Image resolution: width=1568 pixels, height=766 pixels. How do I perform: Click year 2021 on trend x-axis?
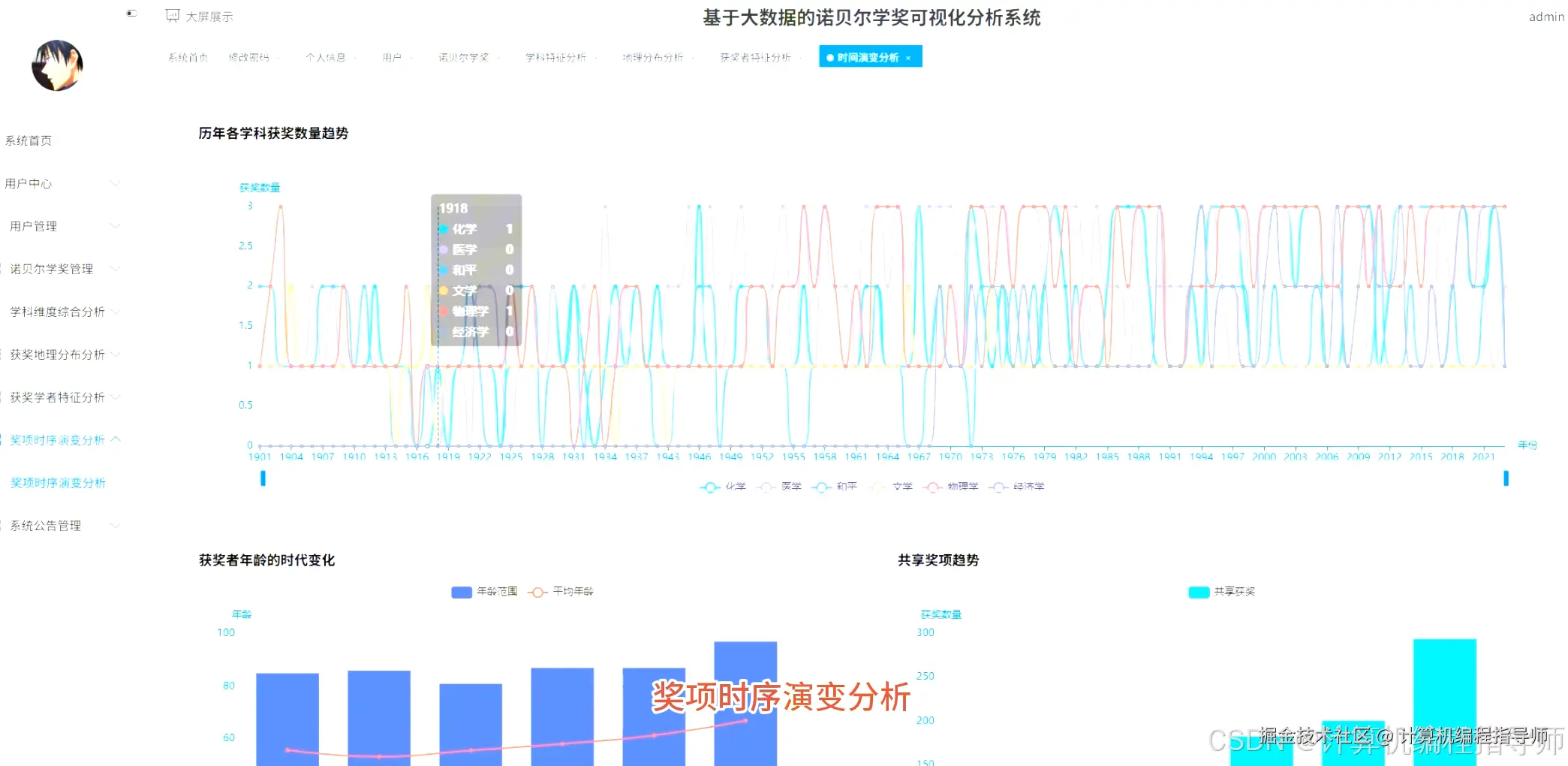pos(1483,457)
